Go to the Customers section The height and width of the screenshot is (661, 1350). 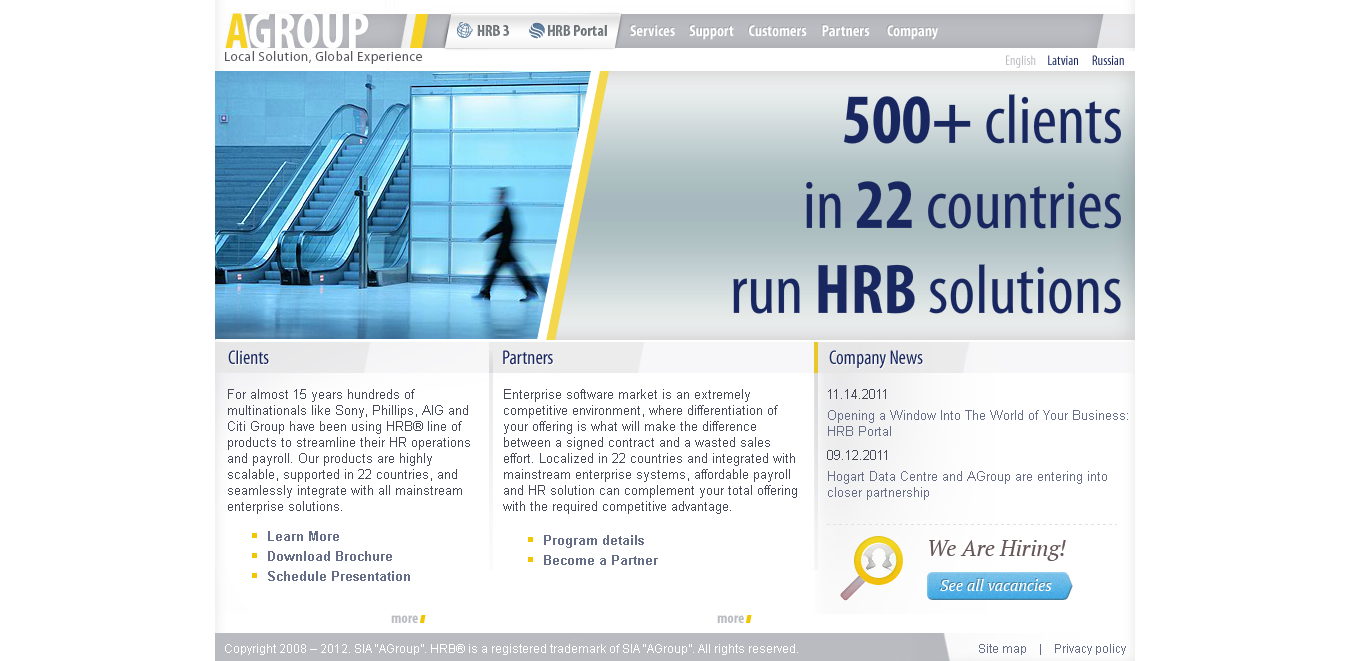(777, 31)
